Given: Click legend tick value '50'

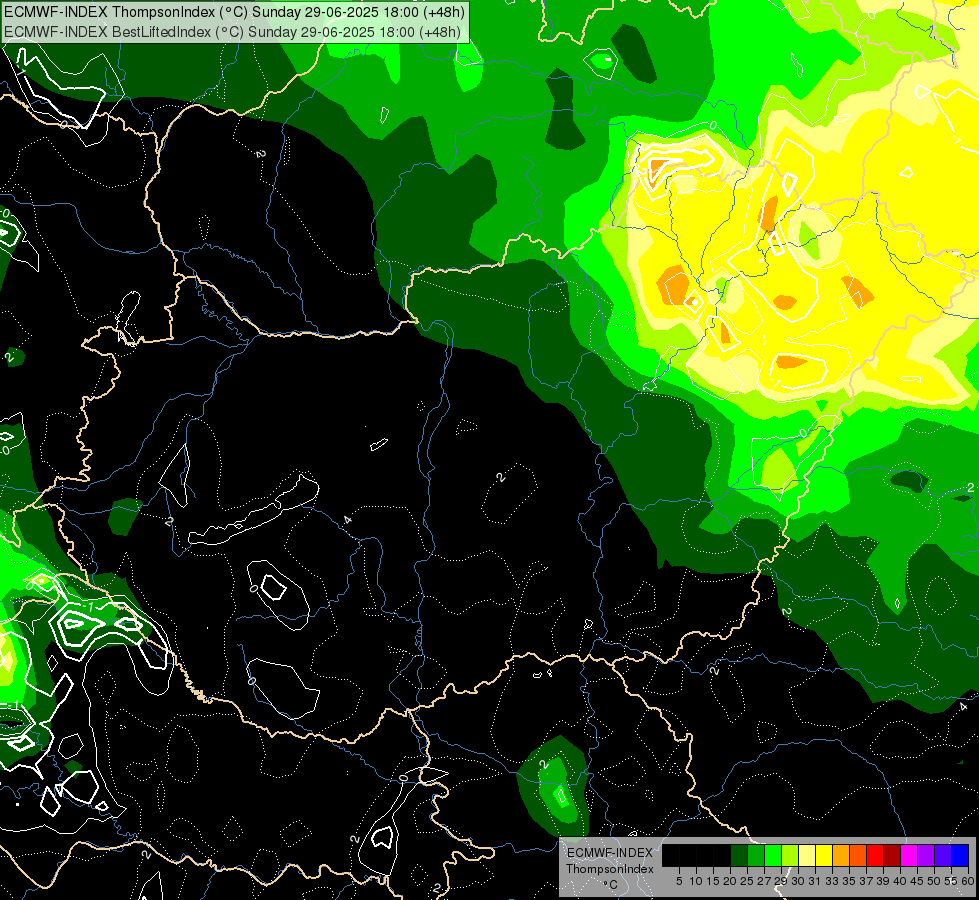Looking at the screenshot, I should coord(933,881).
